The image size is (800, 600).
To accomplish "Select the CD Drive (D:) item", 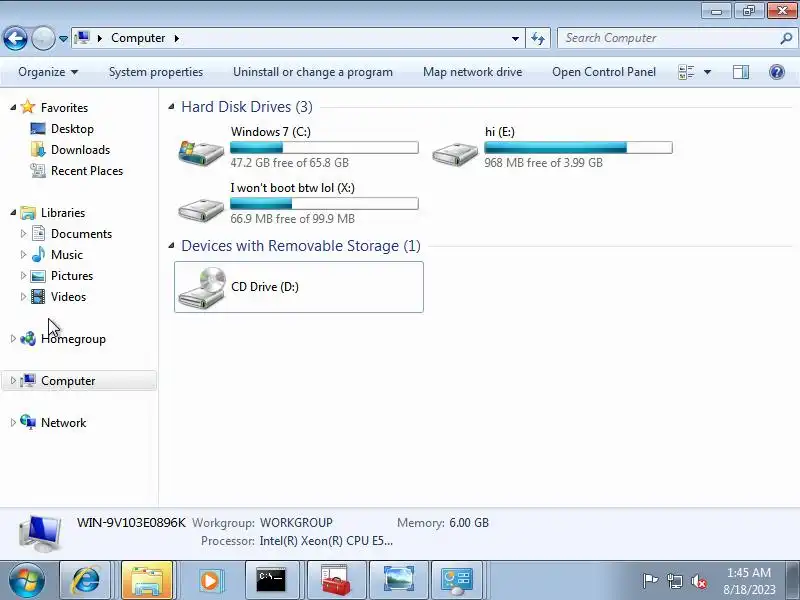I will (298, 287).
